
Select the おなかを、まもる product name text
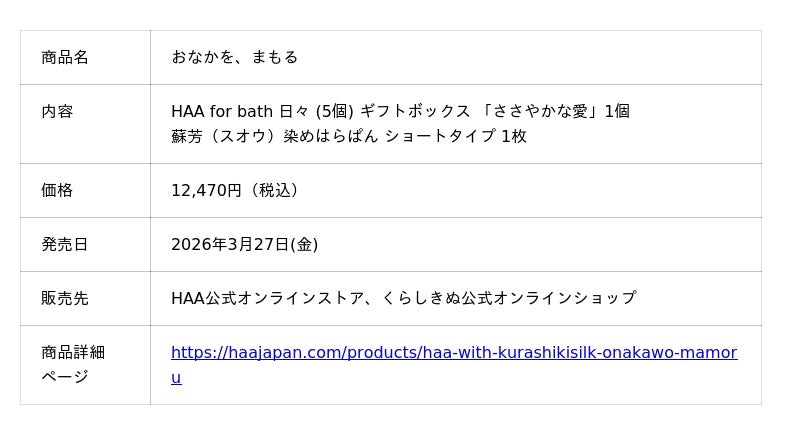(234, 58)
